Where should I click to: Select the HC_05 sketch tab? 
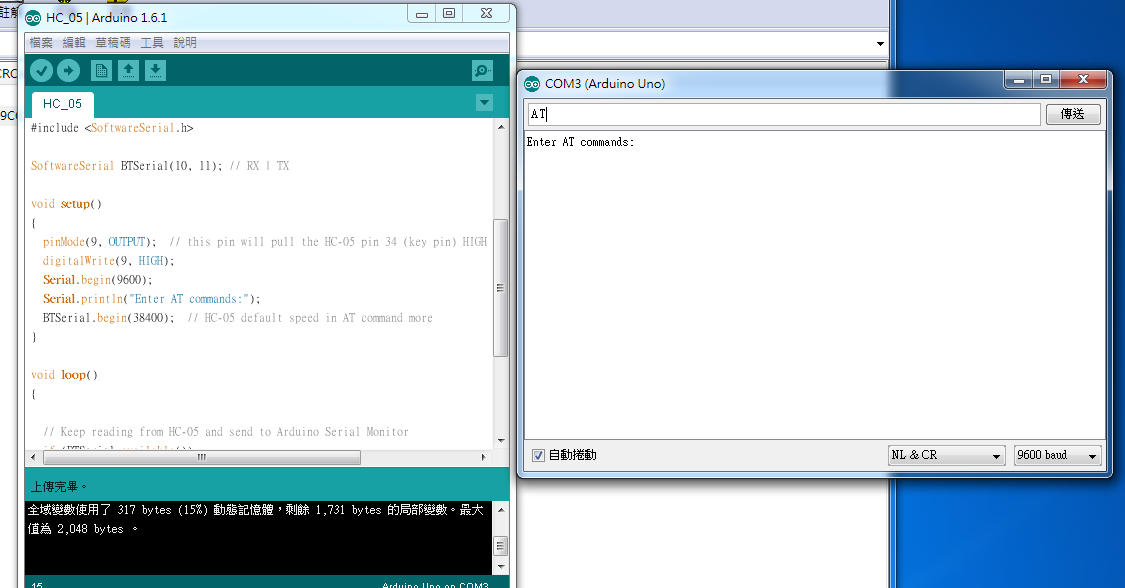coord(62,104)
